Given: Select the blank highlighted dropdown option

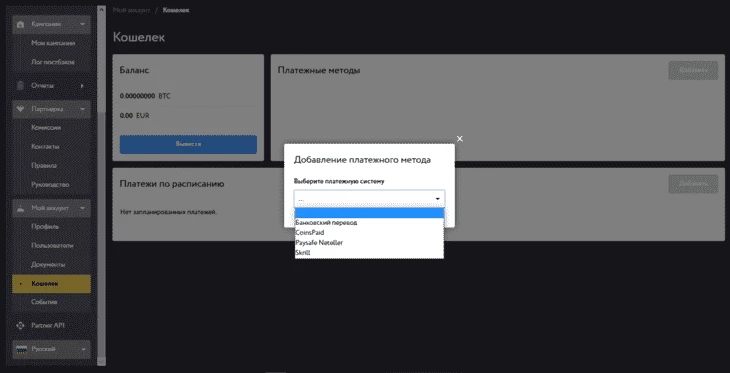Looking at the screenshot, I should 369,213.
